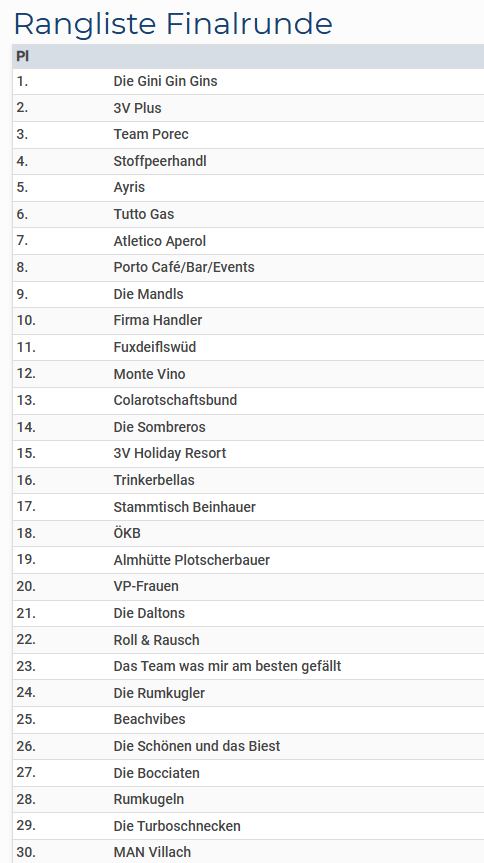Viewport: 484px width, 863px height.
Task: Click on Team Porec entry
Action: [151, 134]
